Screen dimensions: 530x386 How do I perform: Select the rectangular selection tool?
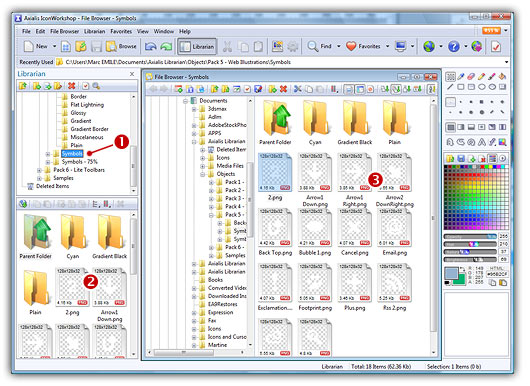pyautogui.click(x=450, y=77)
